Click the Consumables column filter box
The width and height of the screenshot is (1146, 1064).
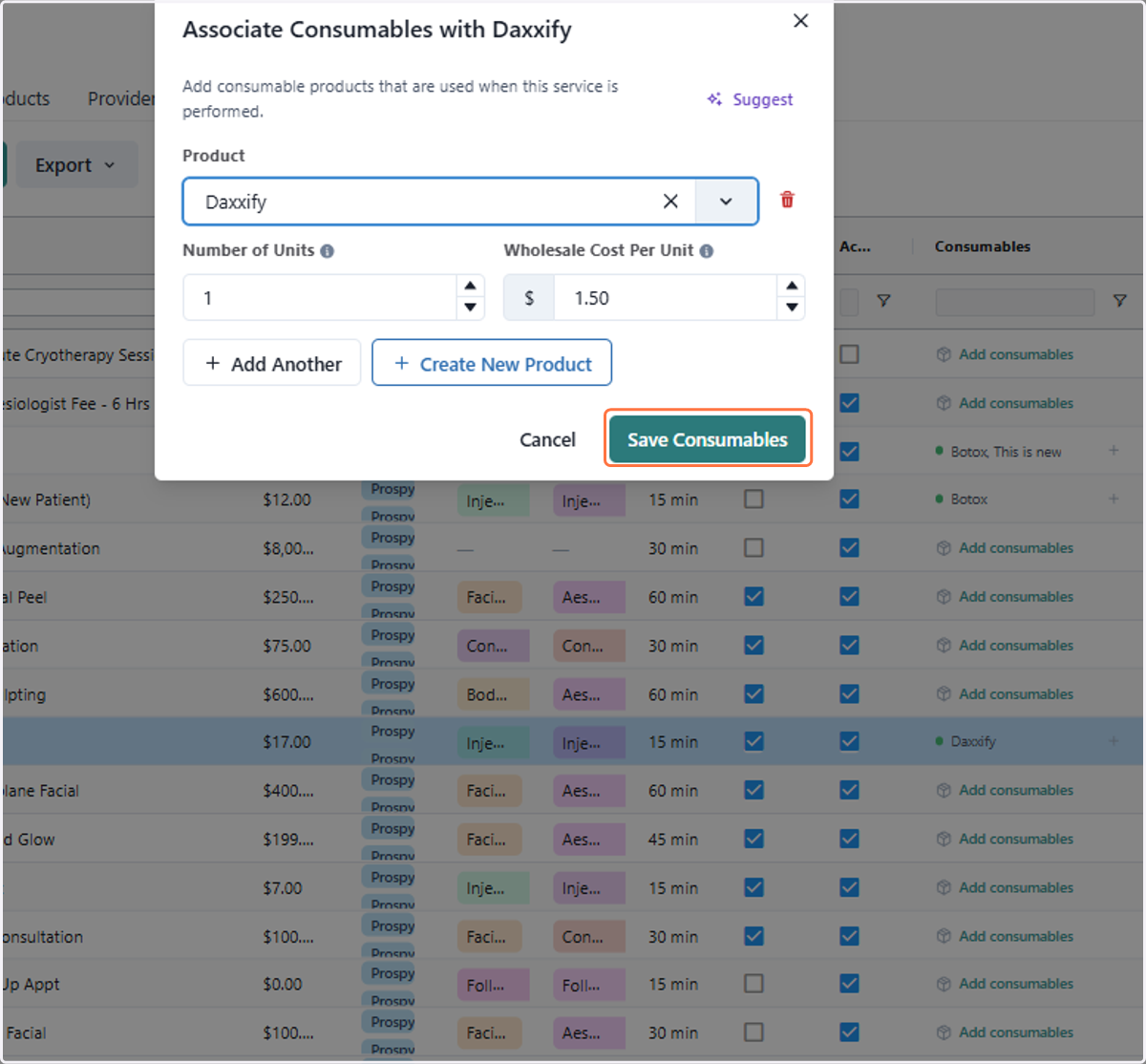coord(1015,303)
